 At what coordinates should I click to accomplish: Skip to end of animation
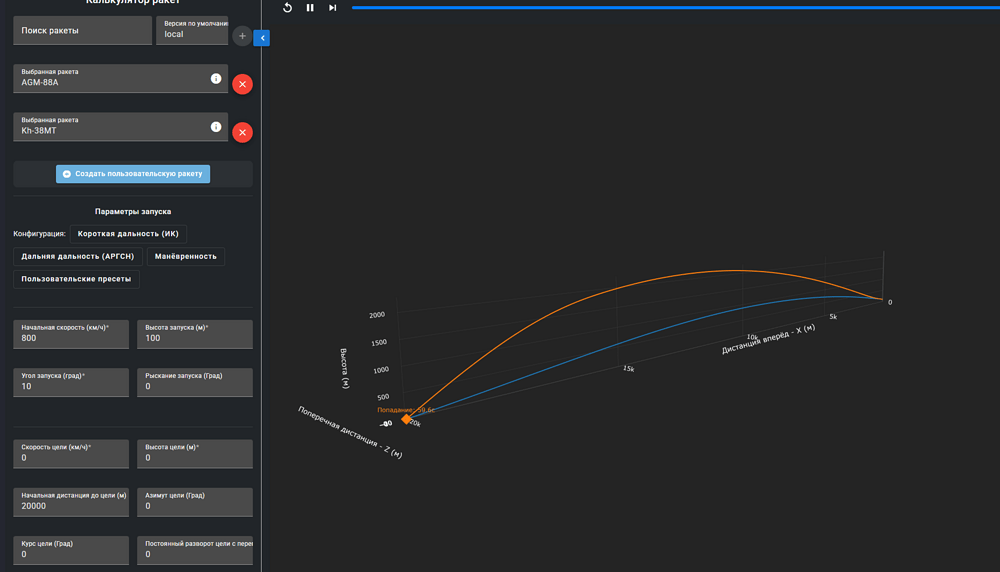click(333, 8)
